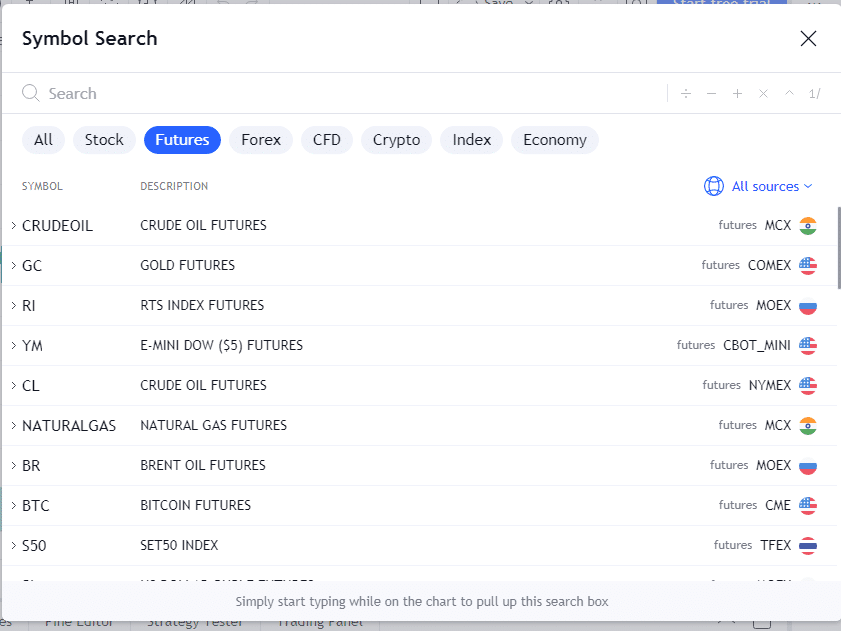Choose GOLD FUTURES description
The image size is (841, 631).
click(187, 266)
